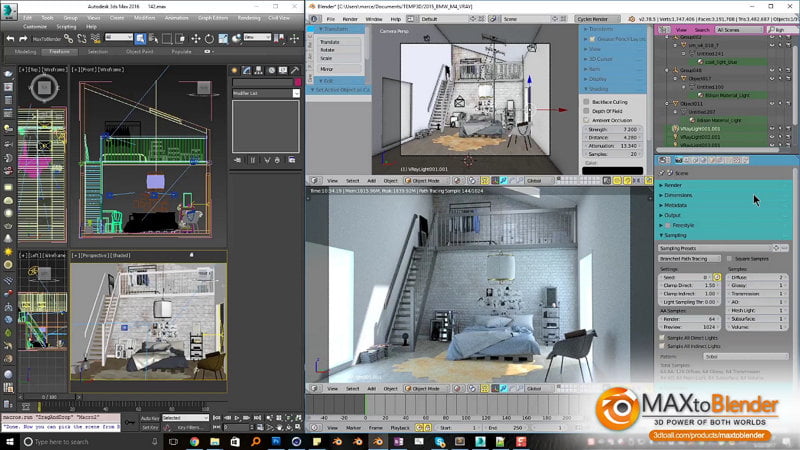800x450 pixels.
Task: Click the Auto Key button in 3ds Max
Action: click(x=150, y=418)
